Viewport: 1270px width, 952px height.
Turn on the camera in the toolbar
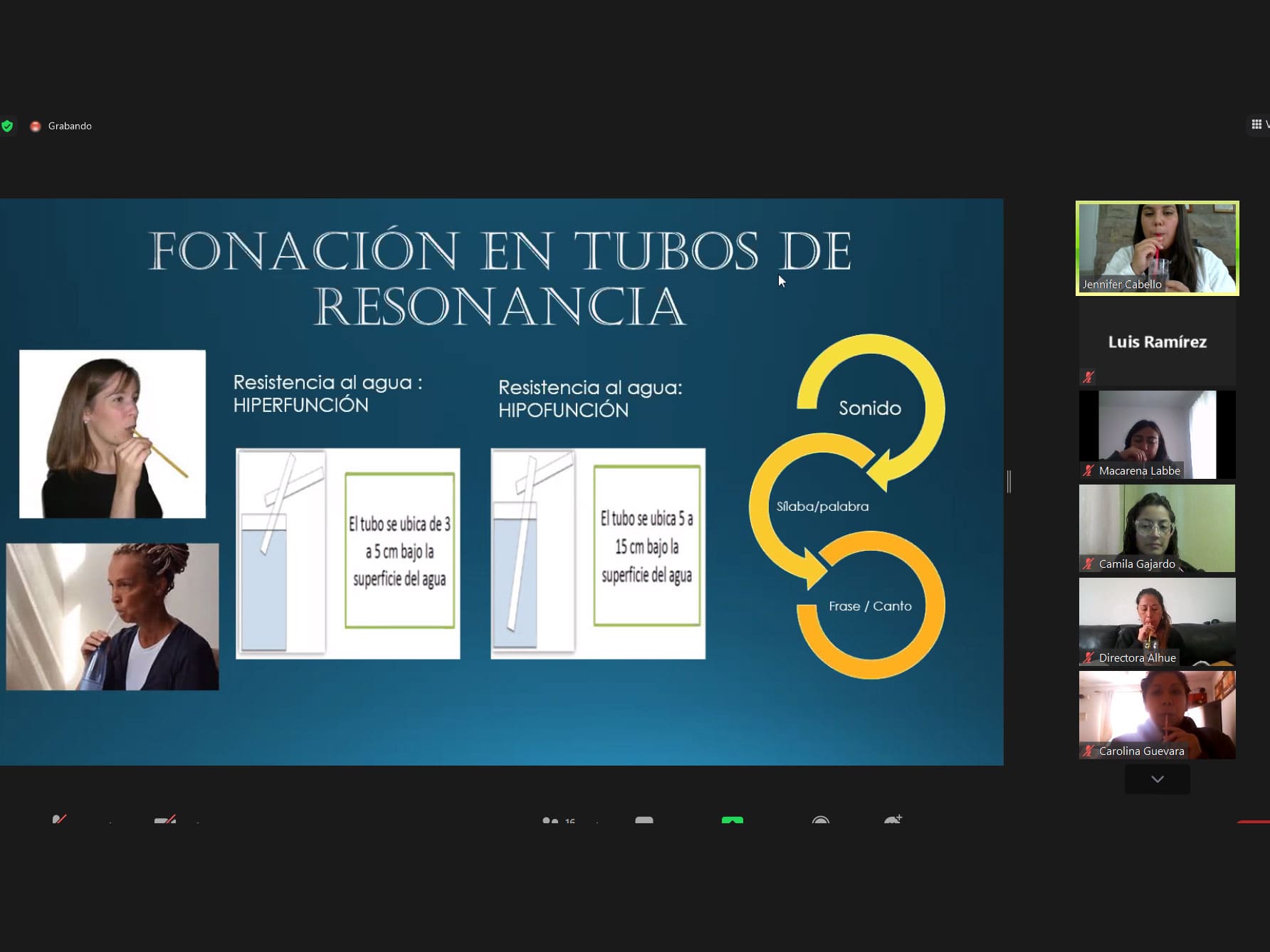click(164, 820)
